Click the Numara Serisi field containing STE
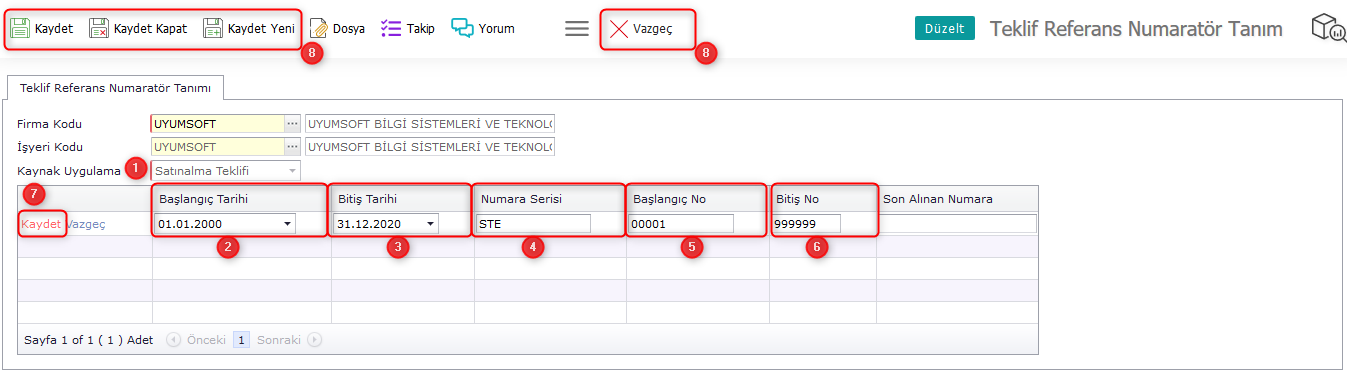The width and height of the screenshot is (1347, 372). (x=534, y=224)
